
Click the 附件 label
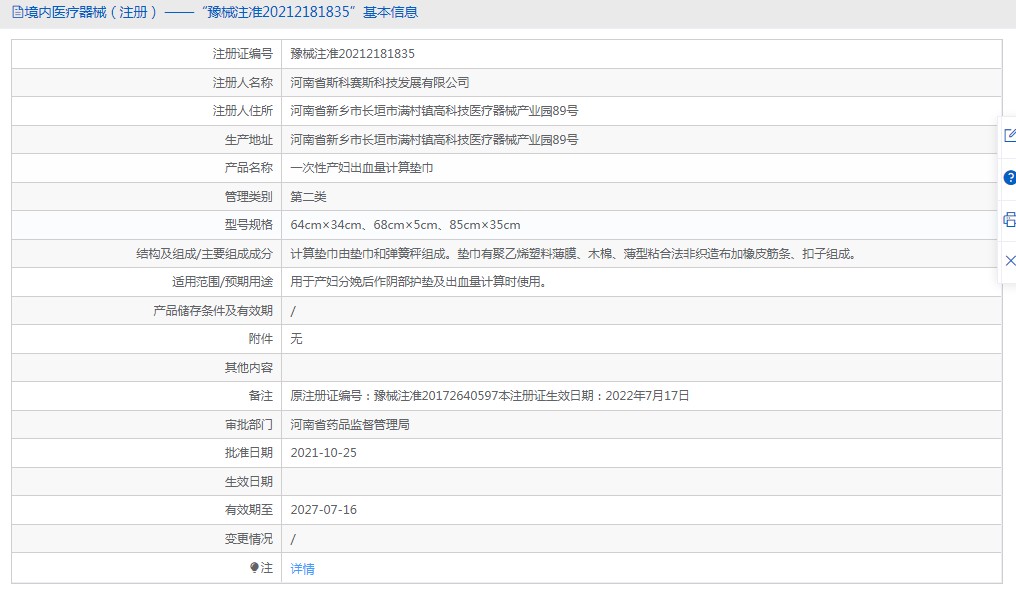coord(261,339)
